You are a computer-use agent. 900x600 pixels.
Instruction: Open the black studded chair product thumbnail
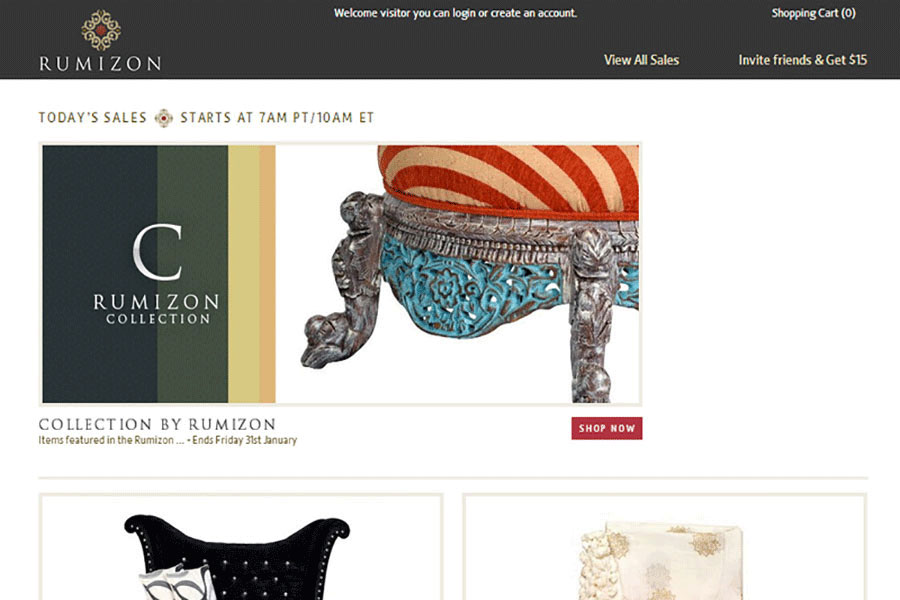tap(241, 548)
